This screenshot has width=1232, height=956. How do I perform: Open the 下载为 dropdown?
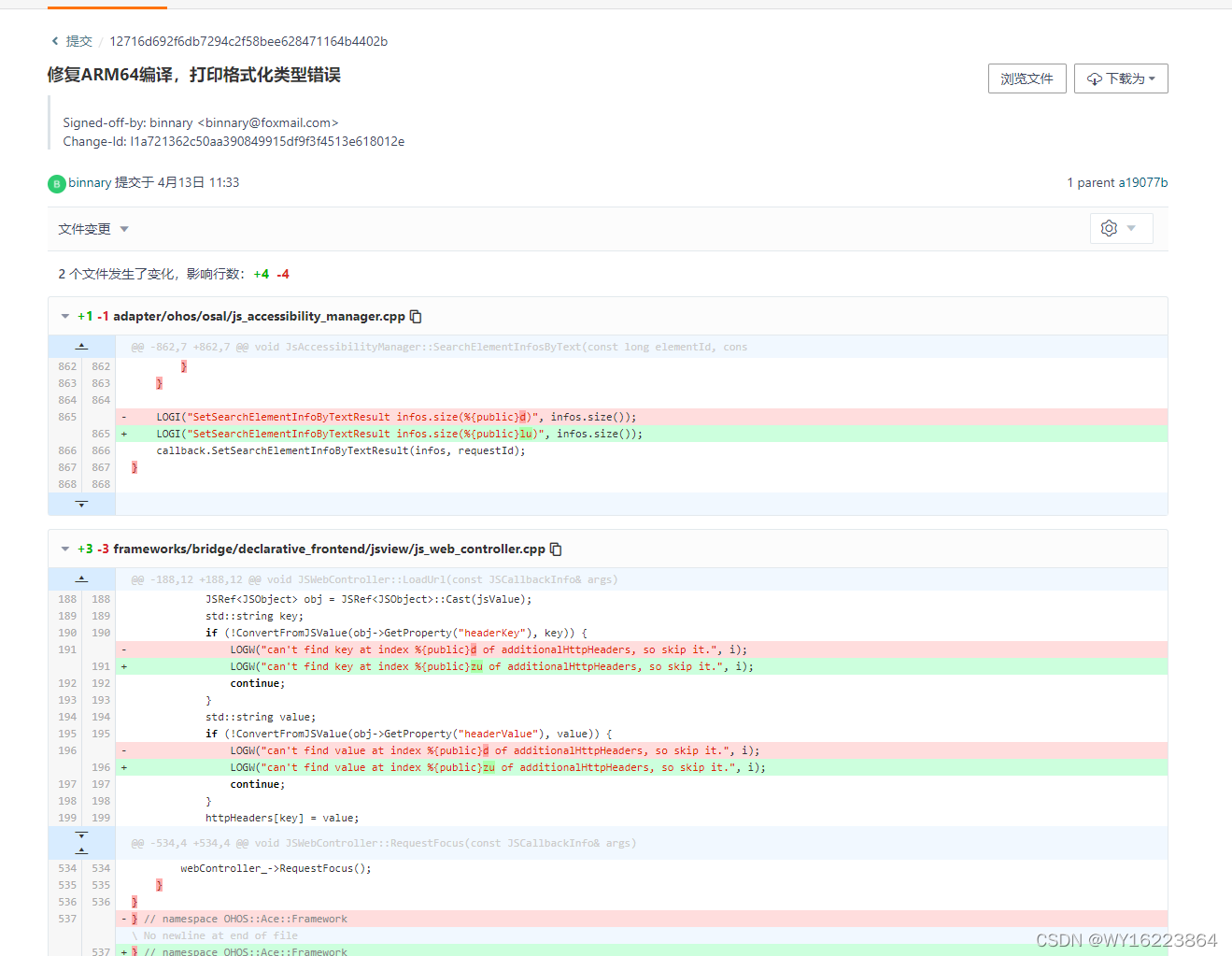tap(1121, 78)
